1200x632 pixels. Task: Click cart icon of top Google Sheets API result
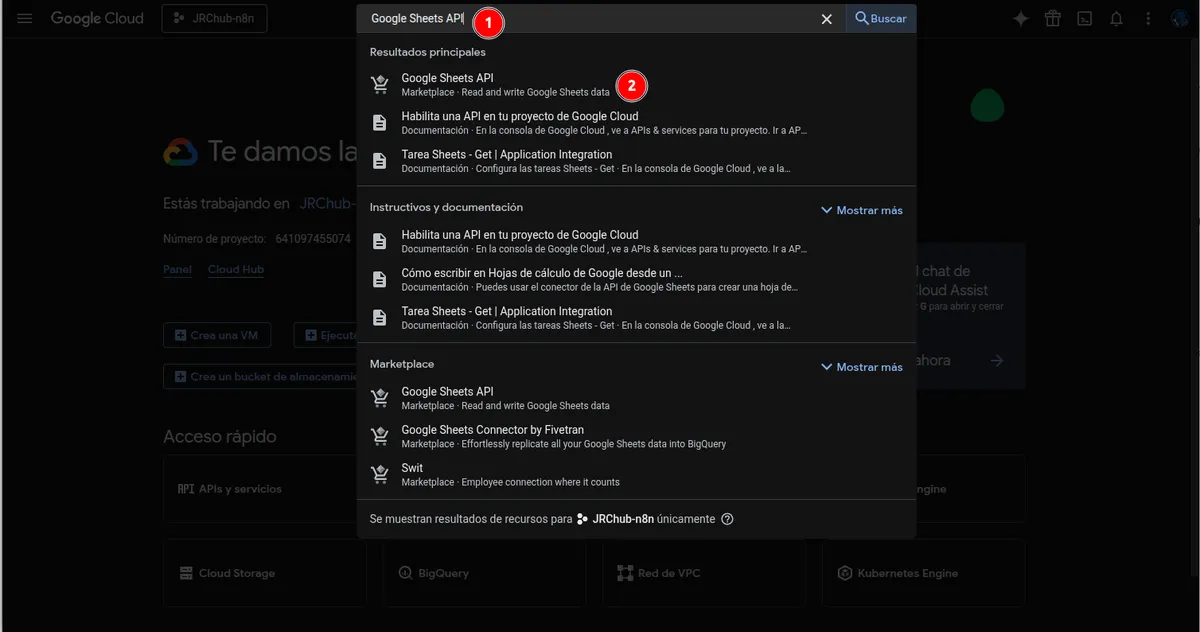click(x=380, y=85)
